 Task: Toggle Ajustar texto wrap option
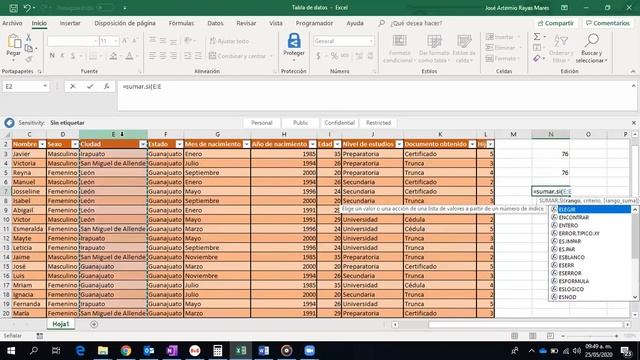click(x=229, y=41)
